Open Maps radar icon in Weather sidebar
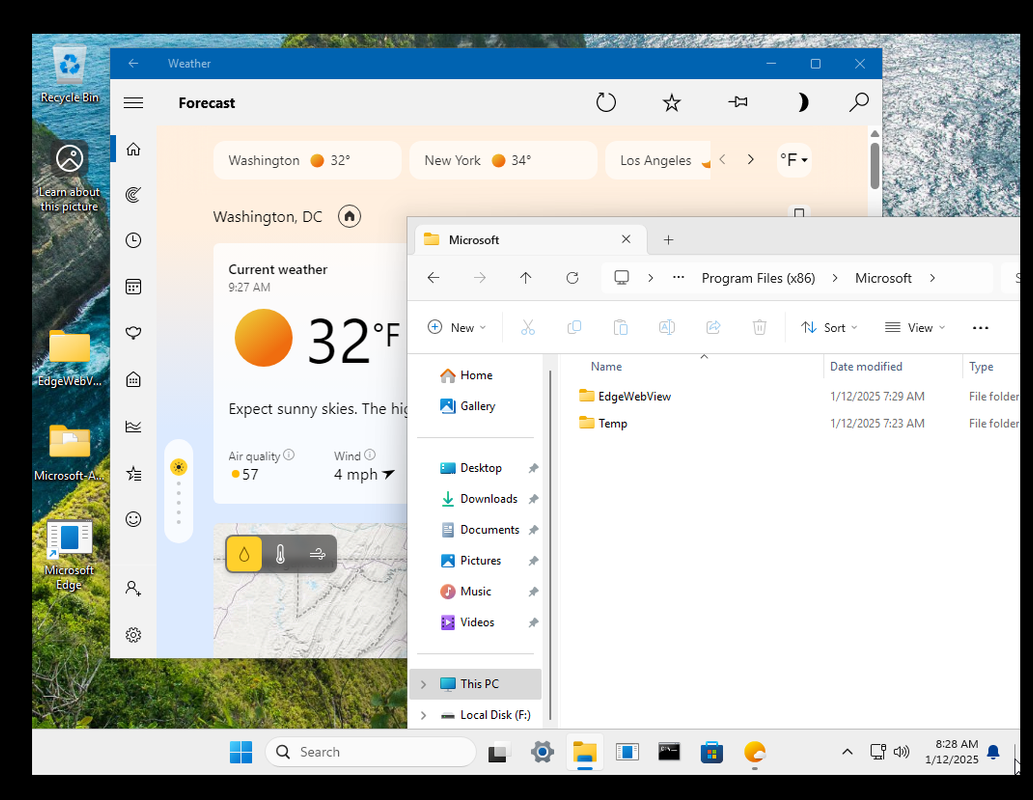 click(x=134, y=194)
